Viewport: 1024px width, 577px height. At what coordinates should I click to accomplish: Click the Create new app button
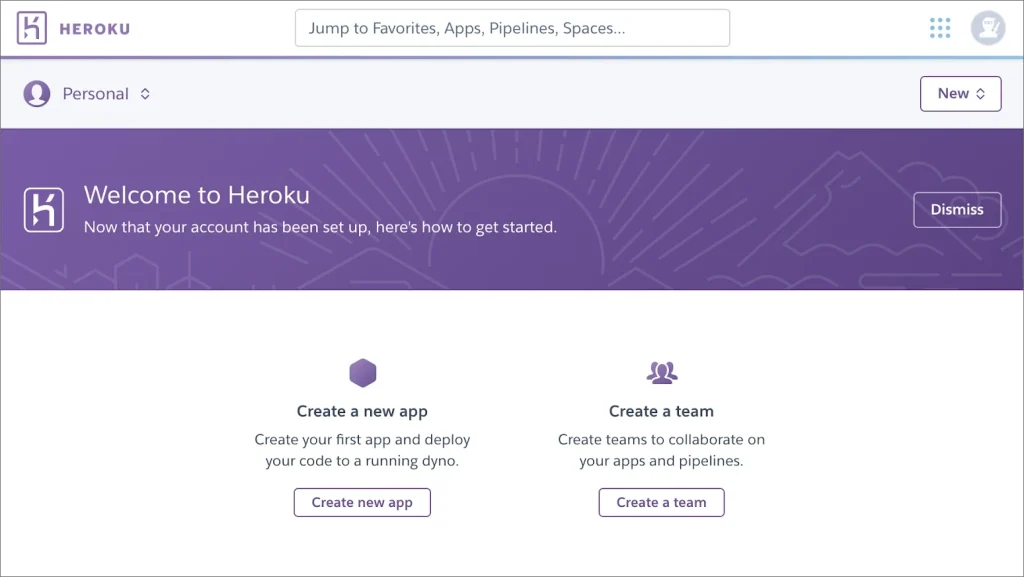coord(362,503)
